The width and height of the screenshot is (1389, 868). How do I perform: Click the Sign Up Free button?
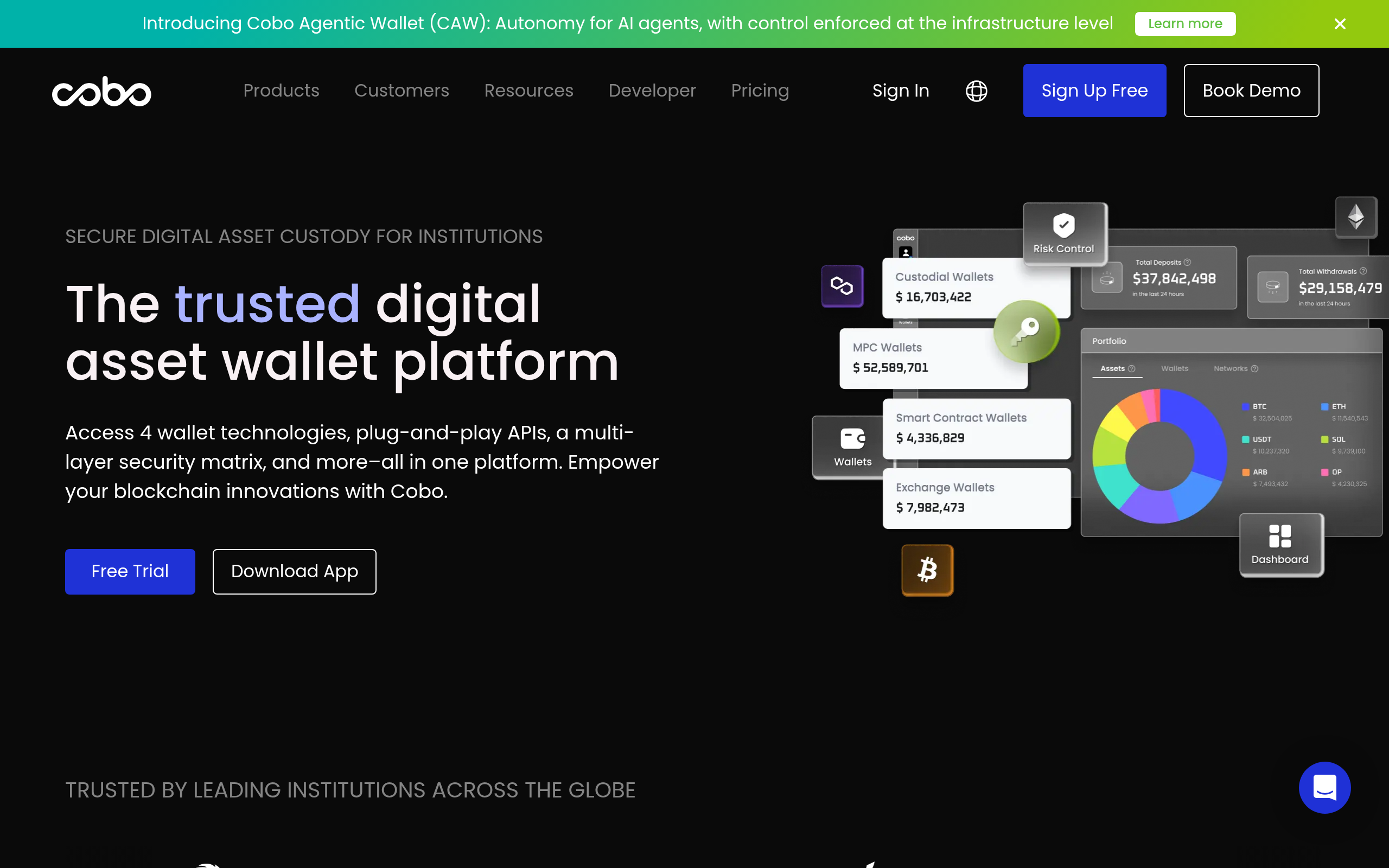[x=1094, y=91]
